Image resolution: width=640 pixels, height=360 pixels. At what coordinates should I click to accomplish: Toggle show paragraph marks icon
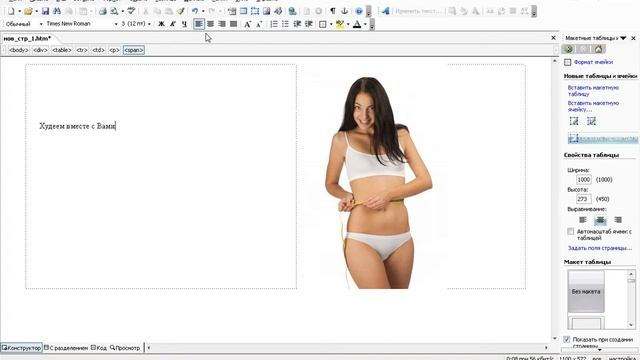[333, 11]
